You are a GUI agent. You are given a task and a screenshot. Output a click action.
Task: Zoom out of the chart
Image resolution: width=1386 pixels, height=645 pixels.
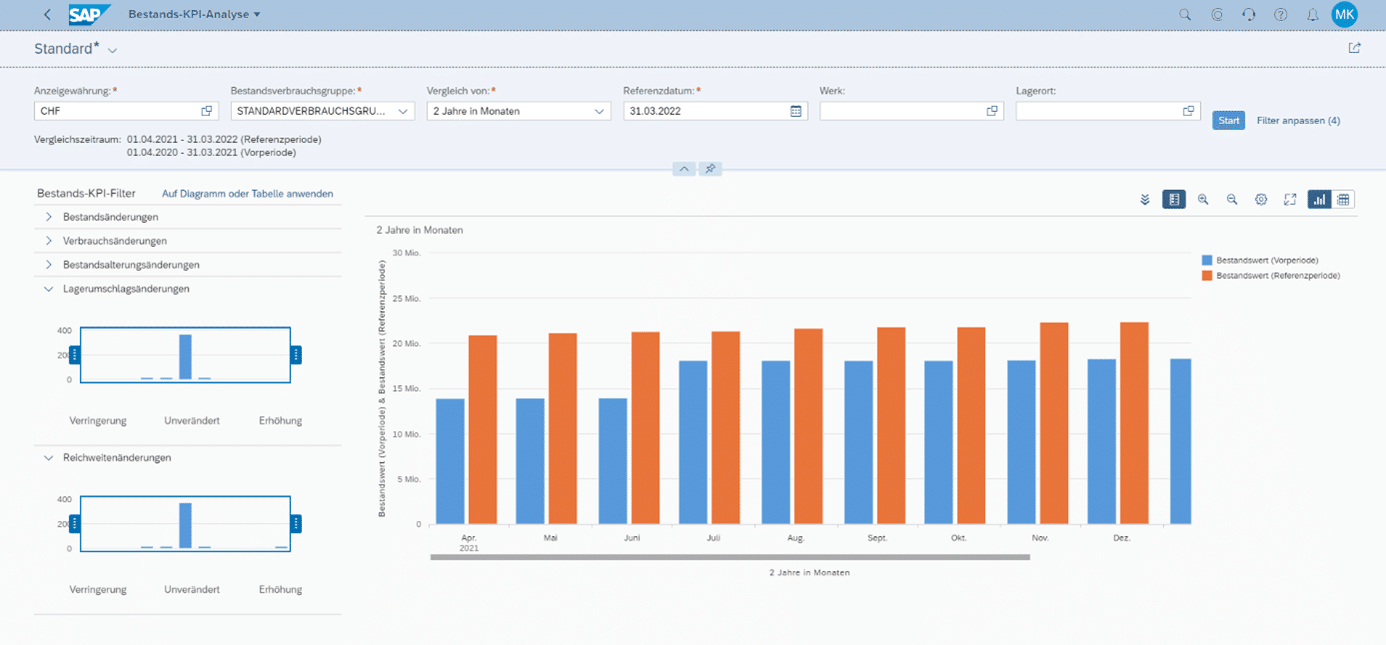tap(1232, 200)
